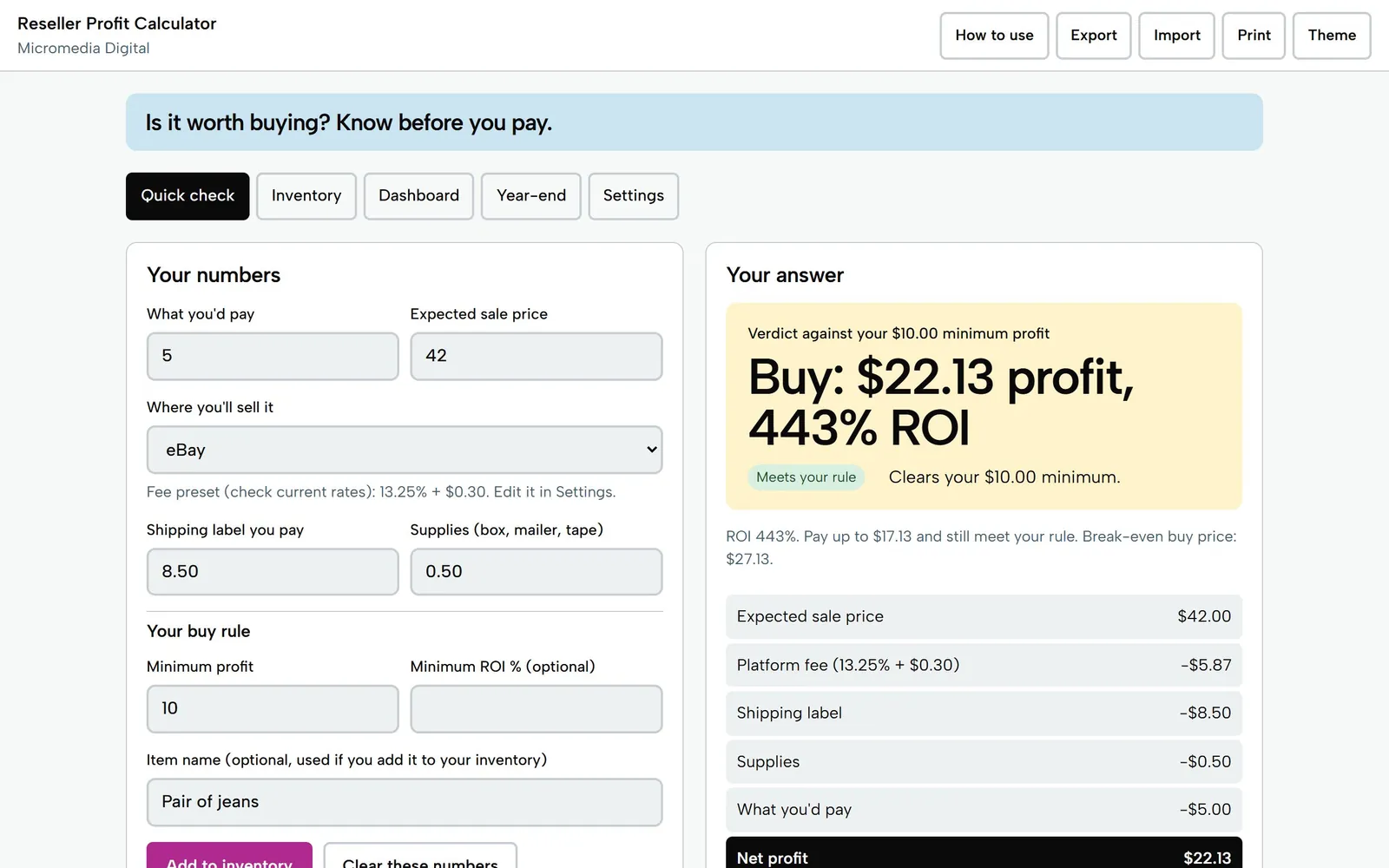
Task: Click the Reseller Profit Calculator title
Action: pos(117,23)
